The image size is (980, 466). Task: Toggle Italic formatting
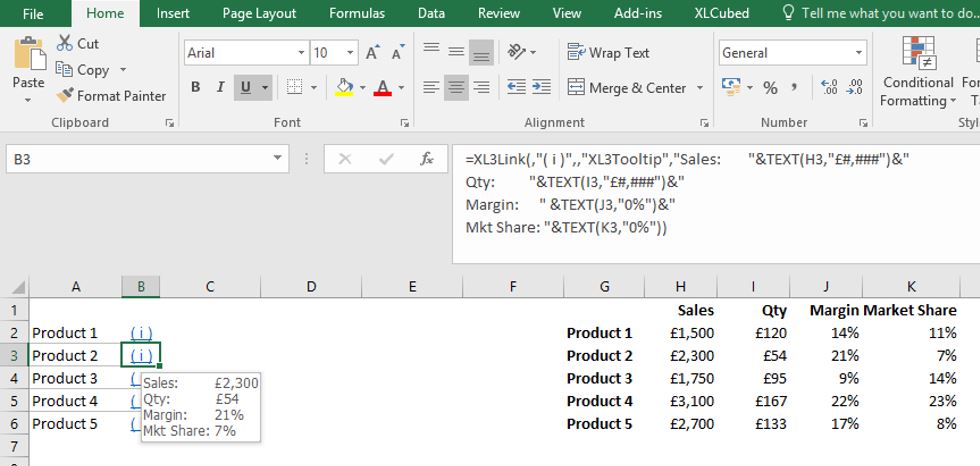(x=219, y=88)
